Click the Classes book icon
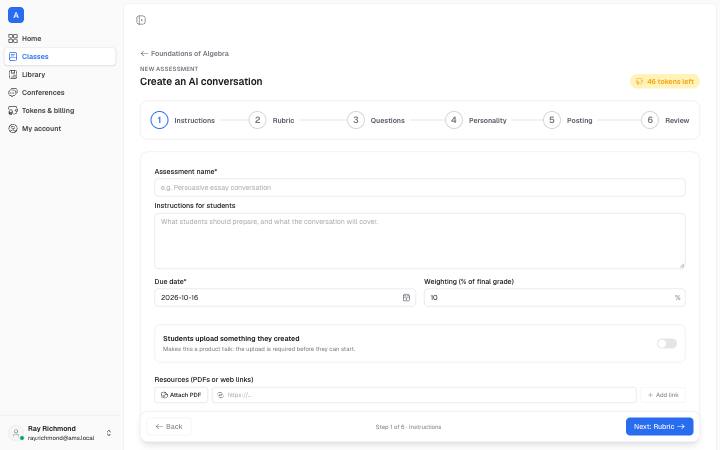Viewport: 720px width, 450px height. pos(13,56)
